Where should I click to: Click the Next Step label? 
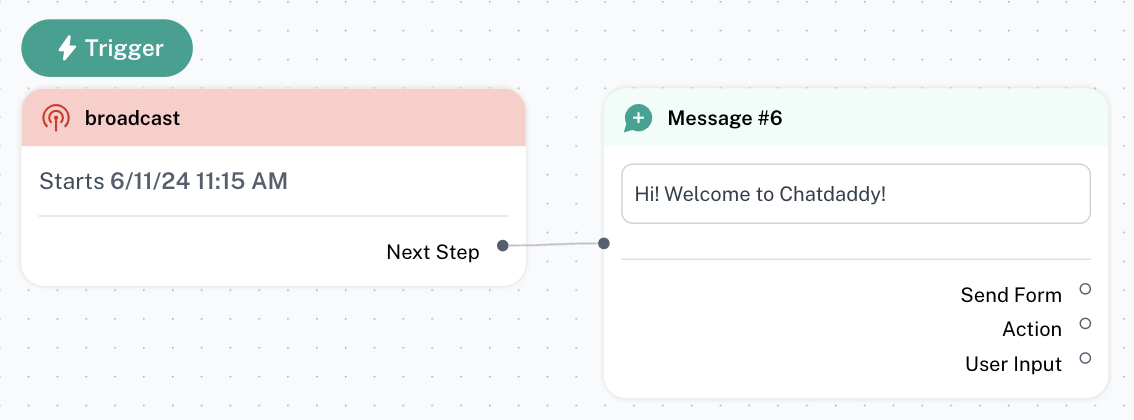tap(433, 252)
